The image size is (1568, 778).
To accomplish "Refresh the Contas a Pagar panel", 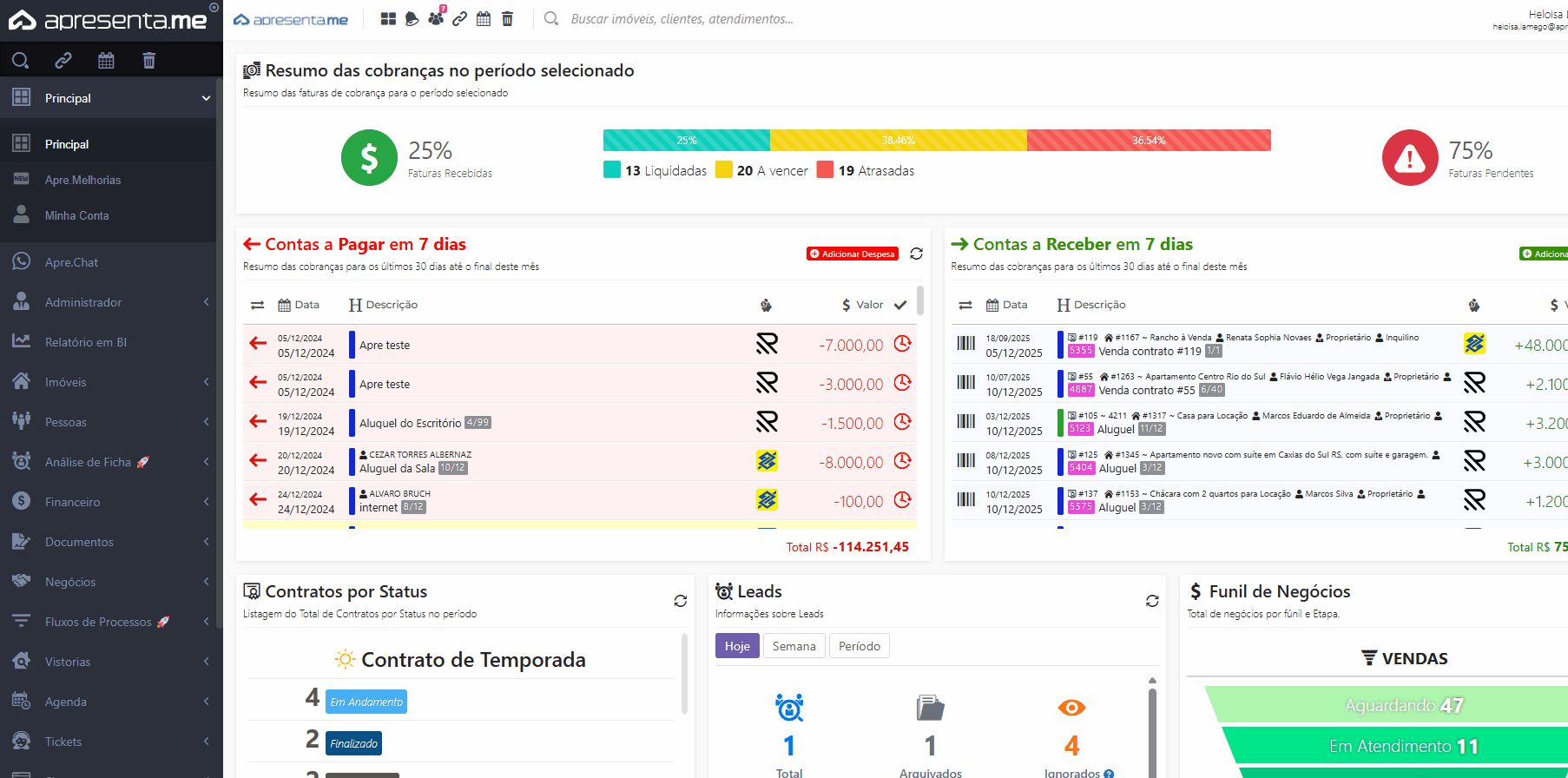I will pyautogui.click(x=916, y=254).
